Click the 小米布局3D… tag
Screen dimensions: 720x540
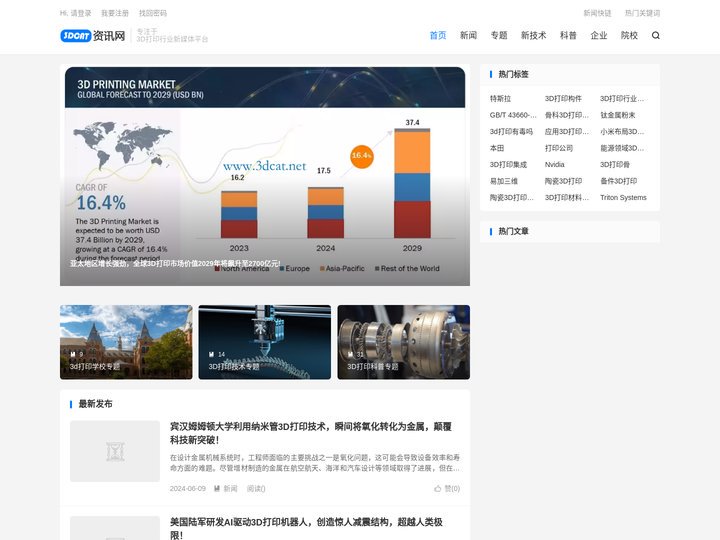coord(622,132)
